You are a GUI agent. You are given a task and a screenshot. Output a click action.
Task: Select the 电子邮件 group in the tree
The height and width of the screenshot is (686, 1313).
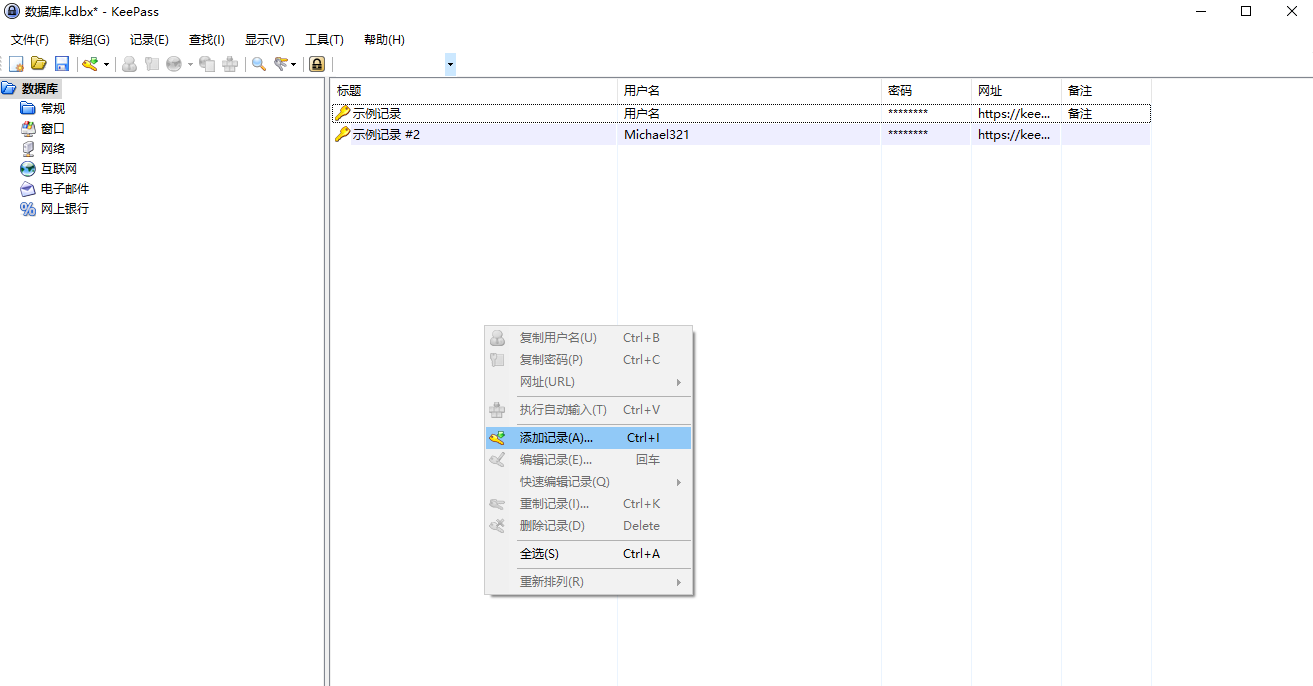pos(65,188)
